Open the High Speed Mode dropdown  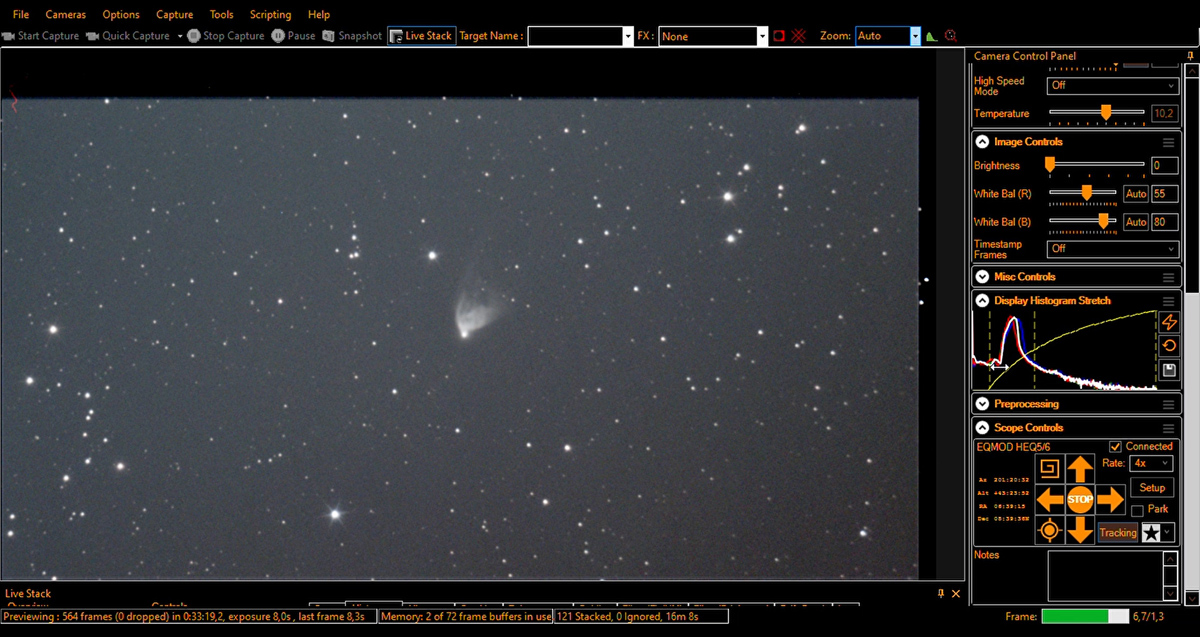coord(1114,86)
